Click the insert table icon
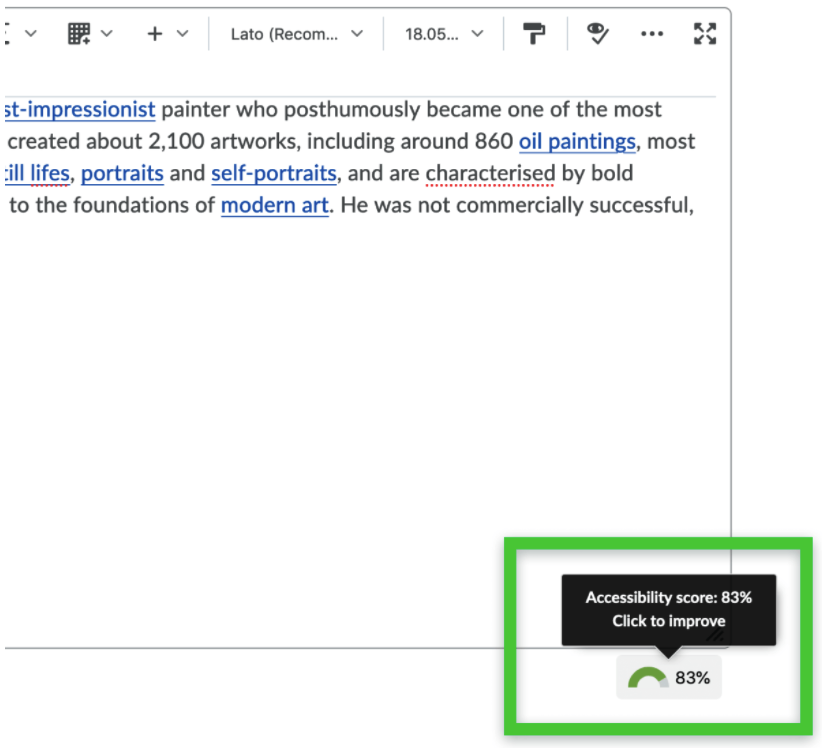Screen dimensions: 822x748 (x=78, y=32)
